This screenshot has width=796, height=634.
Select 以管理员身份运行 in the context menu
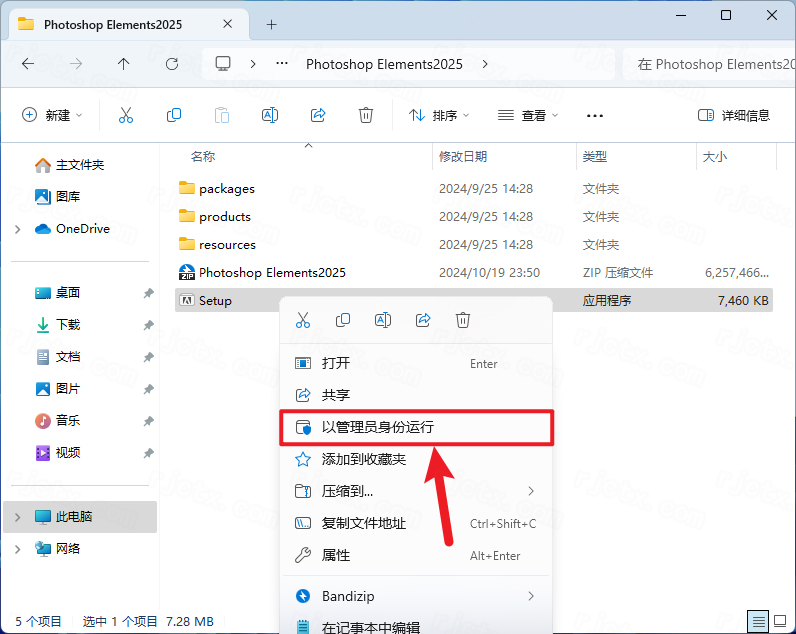pos(416,427)
